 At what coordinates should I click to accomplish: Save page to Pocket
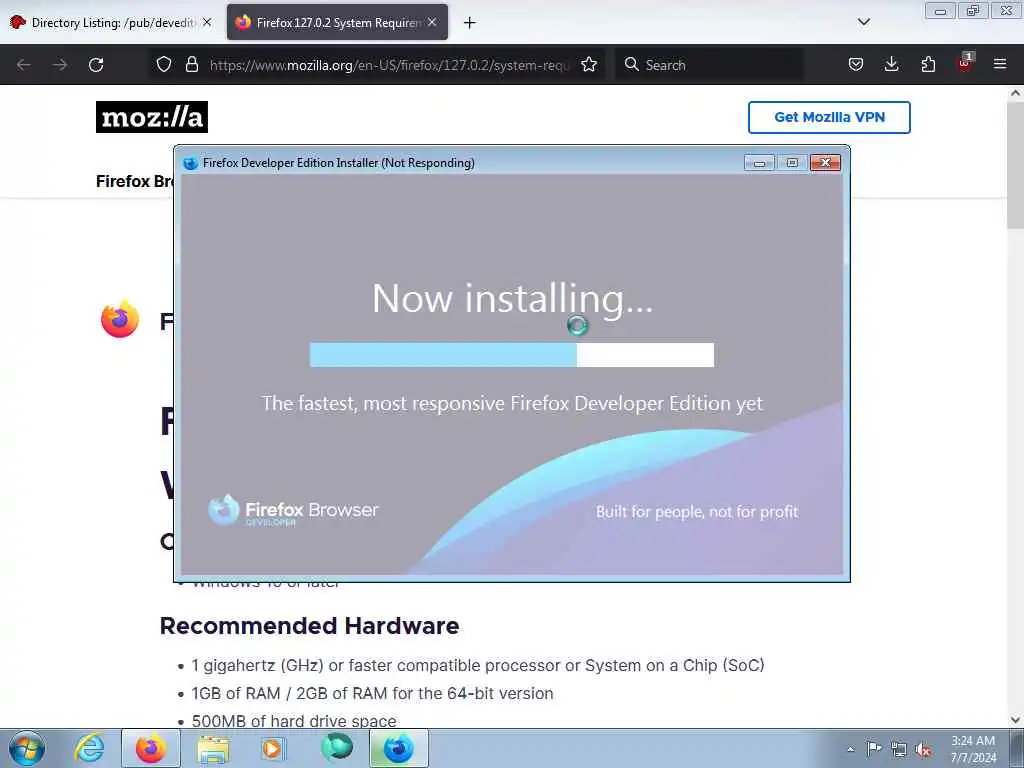[x=856, y=65]
